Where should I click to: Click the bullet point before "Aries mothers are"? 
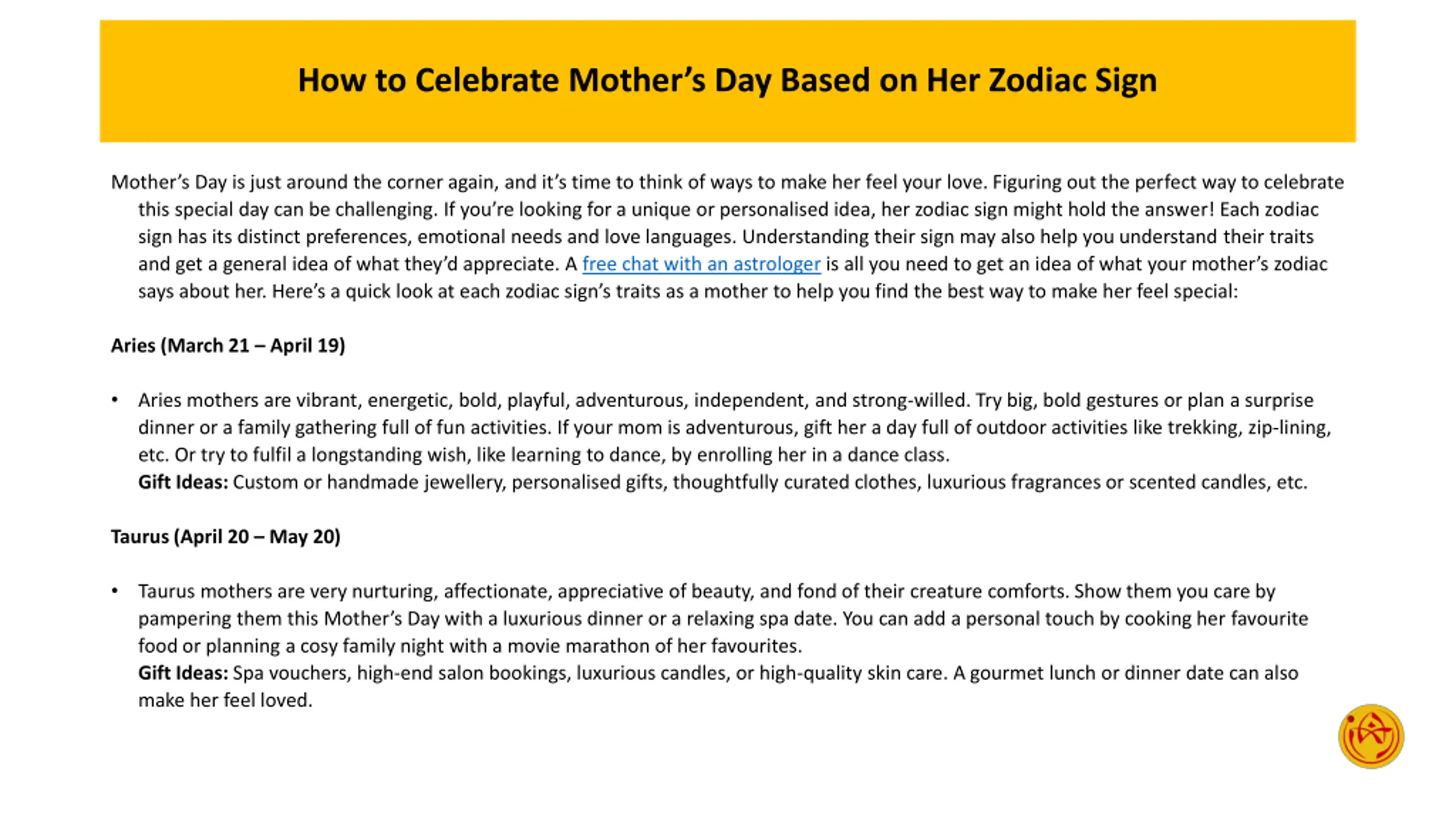tap(115, 400)
